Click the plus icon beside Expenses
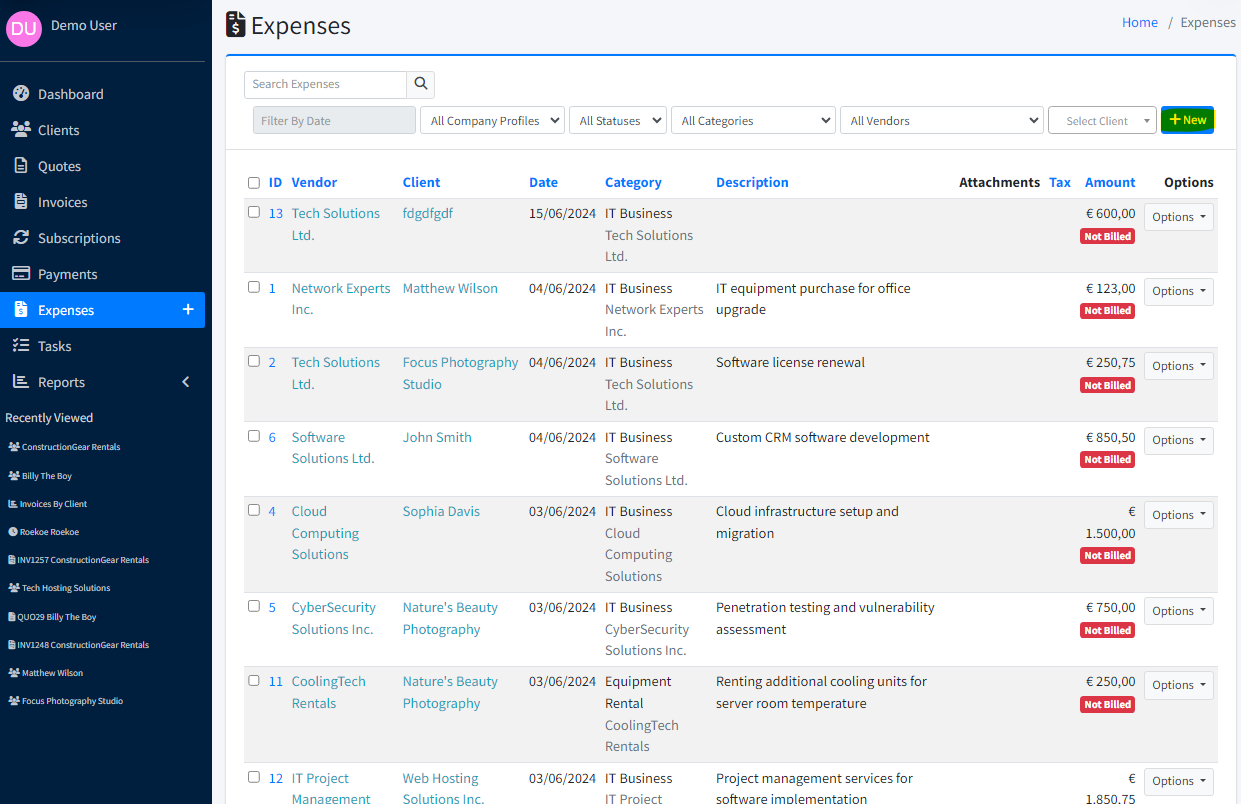This screenshot has width=1241, height=804. [x=187, y=310]
